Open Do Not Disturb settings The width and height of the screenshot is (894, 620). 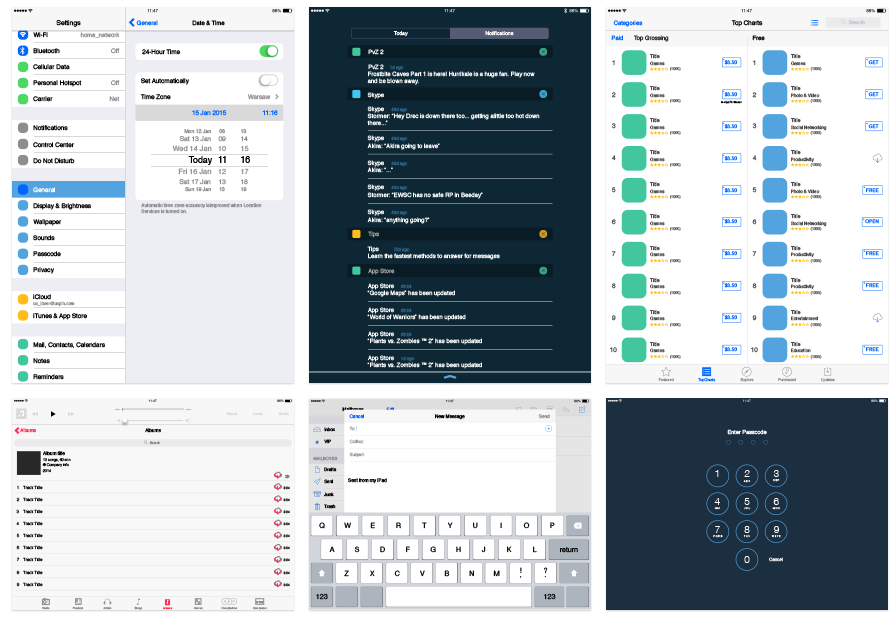click(x=68, y=160)
